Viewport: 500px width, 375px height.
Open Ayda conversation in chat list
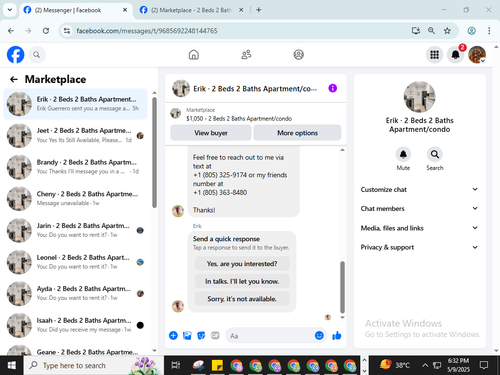[x=75, y=293]
